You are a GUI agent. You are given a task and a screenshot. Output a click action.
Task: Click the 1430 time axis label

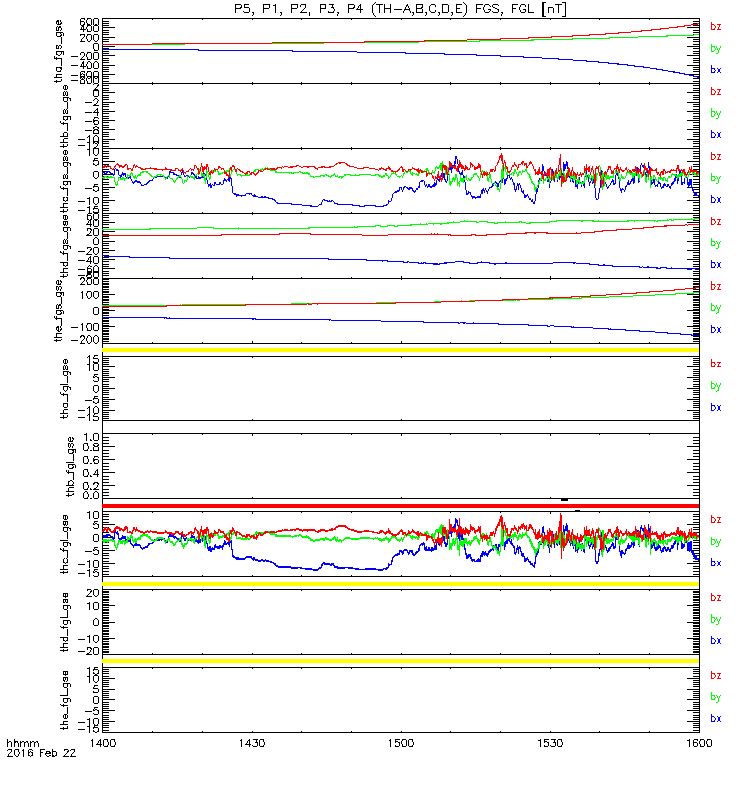(x=252, y=743)
